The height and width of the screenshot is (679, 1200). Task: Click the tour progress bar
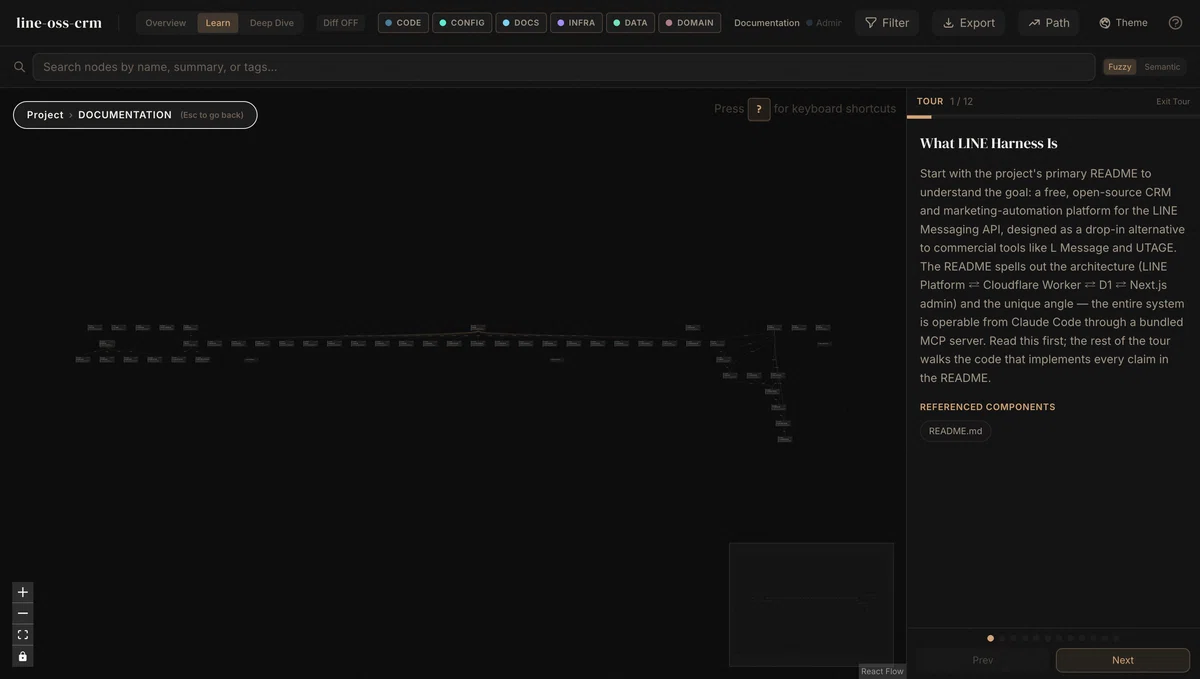[1053, 117]
